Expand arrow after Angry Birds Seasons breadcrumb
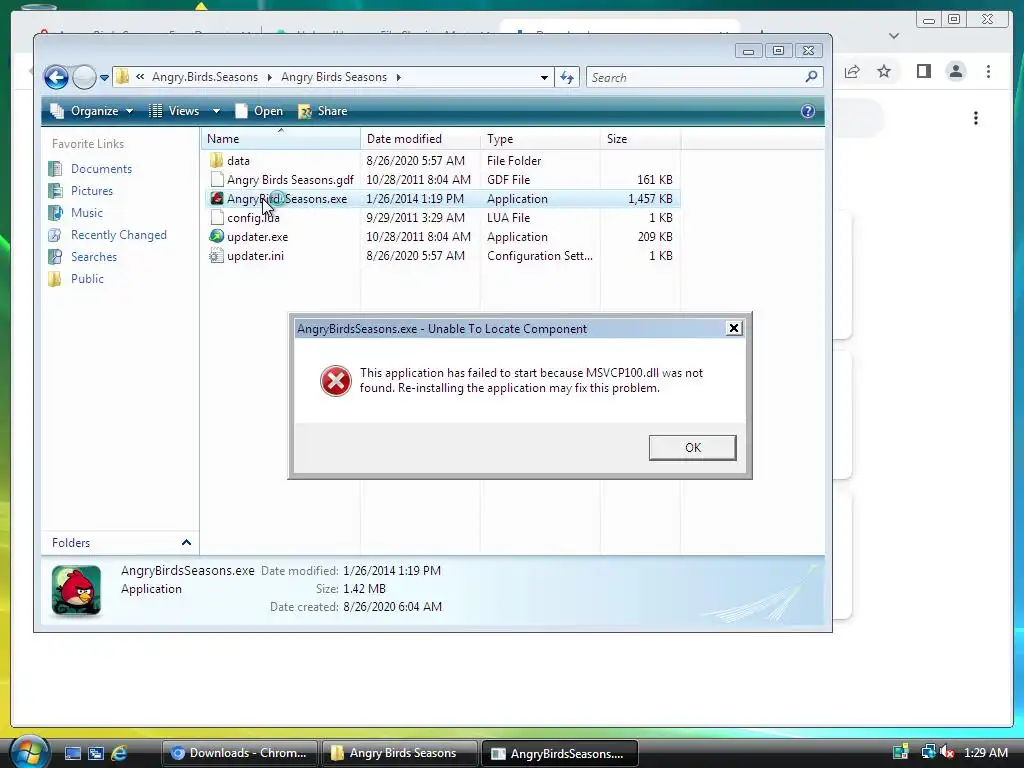Image resolution: width=1024 pixels, height=768 pixels. [398, 78]
